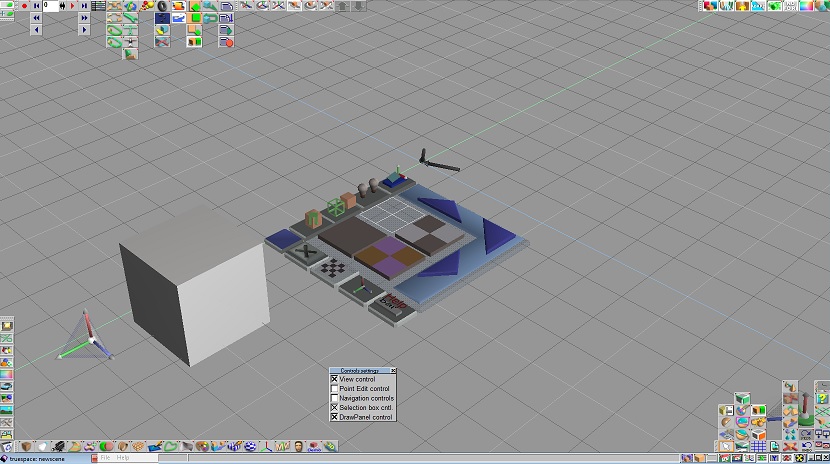The image size is (830, 464).
Task: Click the redo arrow icon at bottom right
Action: tap(806, 434)
